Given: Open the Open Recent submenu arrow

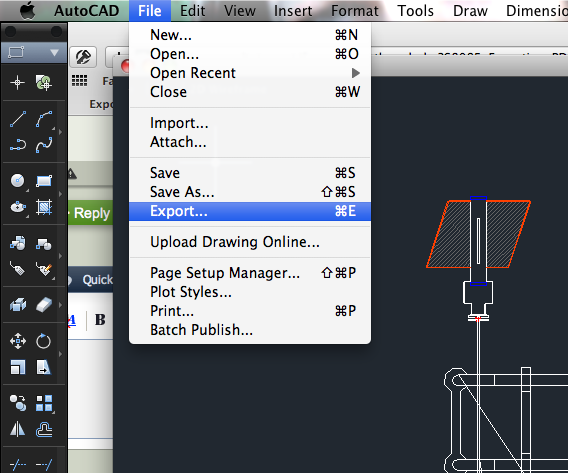Looking at the screenshot, I should pos(355,73).
